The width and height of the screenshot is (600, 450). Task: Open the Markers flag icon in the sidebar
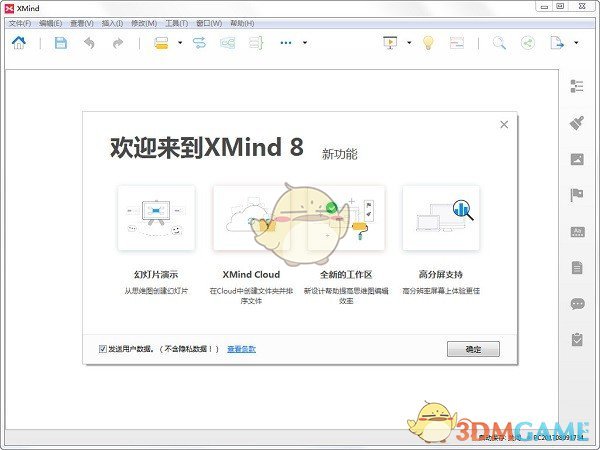click(577, 195)
